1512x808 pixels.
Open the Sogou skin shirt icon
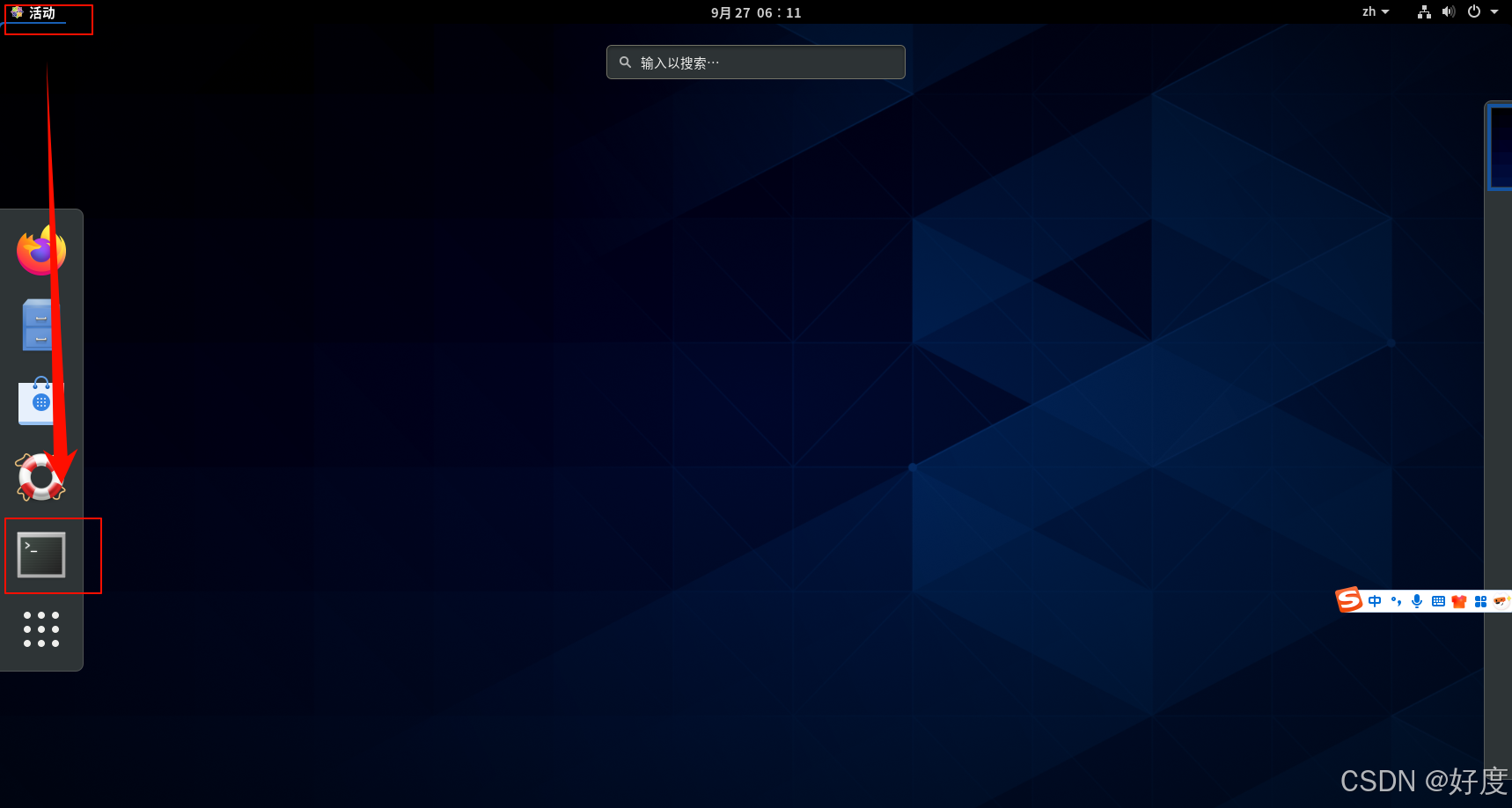click(x=1459, y=602)
